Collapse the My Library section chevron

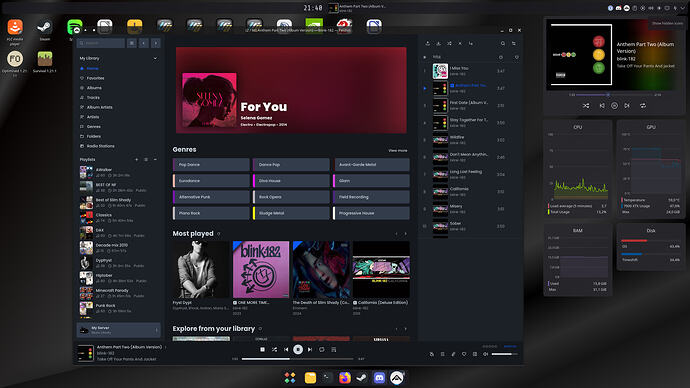pos(155,58)
